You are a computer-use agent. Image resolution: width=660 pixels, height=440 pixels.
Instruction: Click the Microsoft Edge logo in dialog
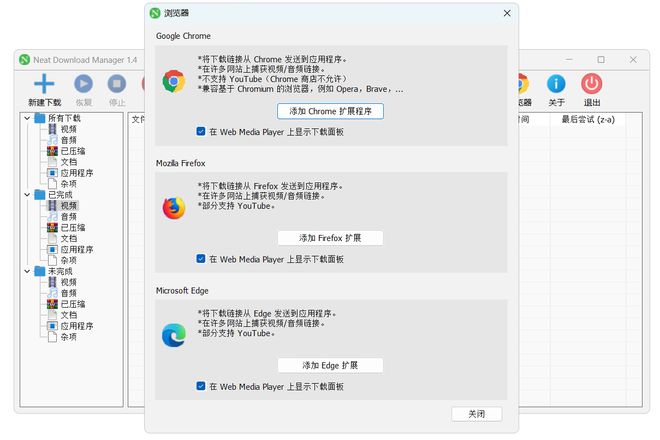tap(174, 335)
